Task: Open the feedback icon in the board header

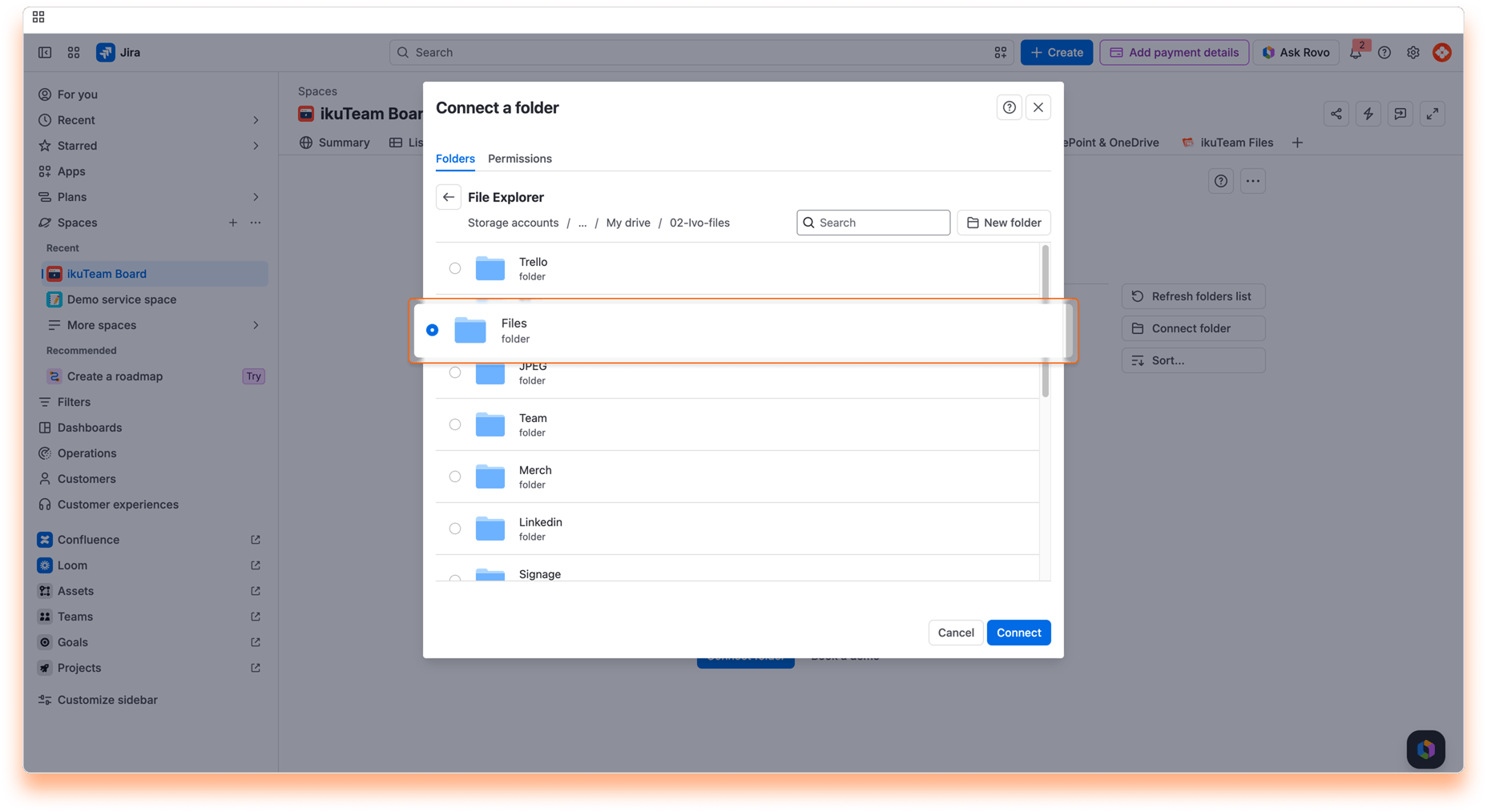Action: point(1400,114)
